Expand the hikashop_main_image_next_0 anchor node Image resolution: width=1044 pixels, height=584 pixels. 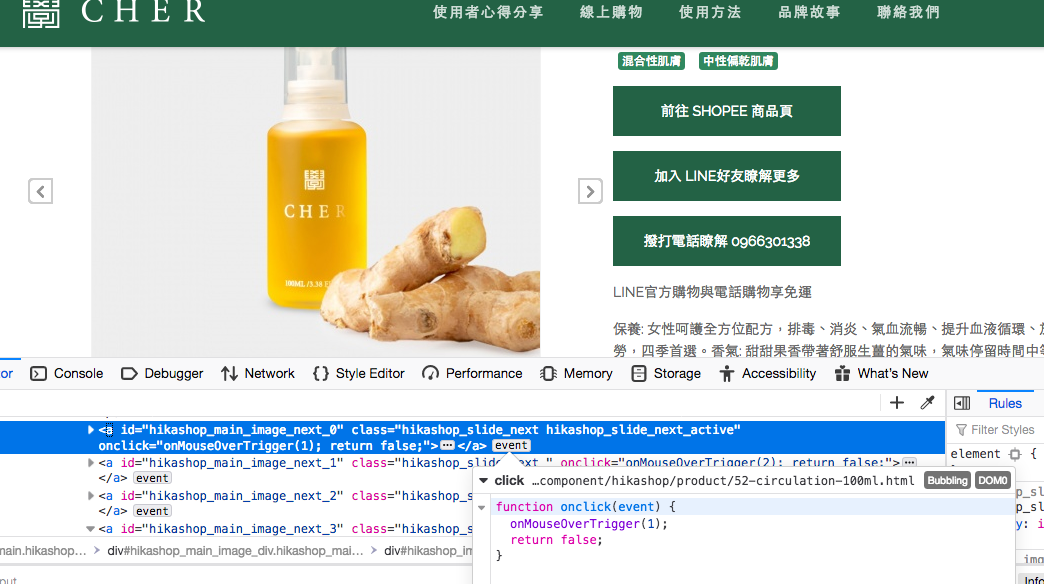[91, 430]
